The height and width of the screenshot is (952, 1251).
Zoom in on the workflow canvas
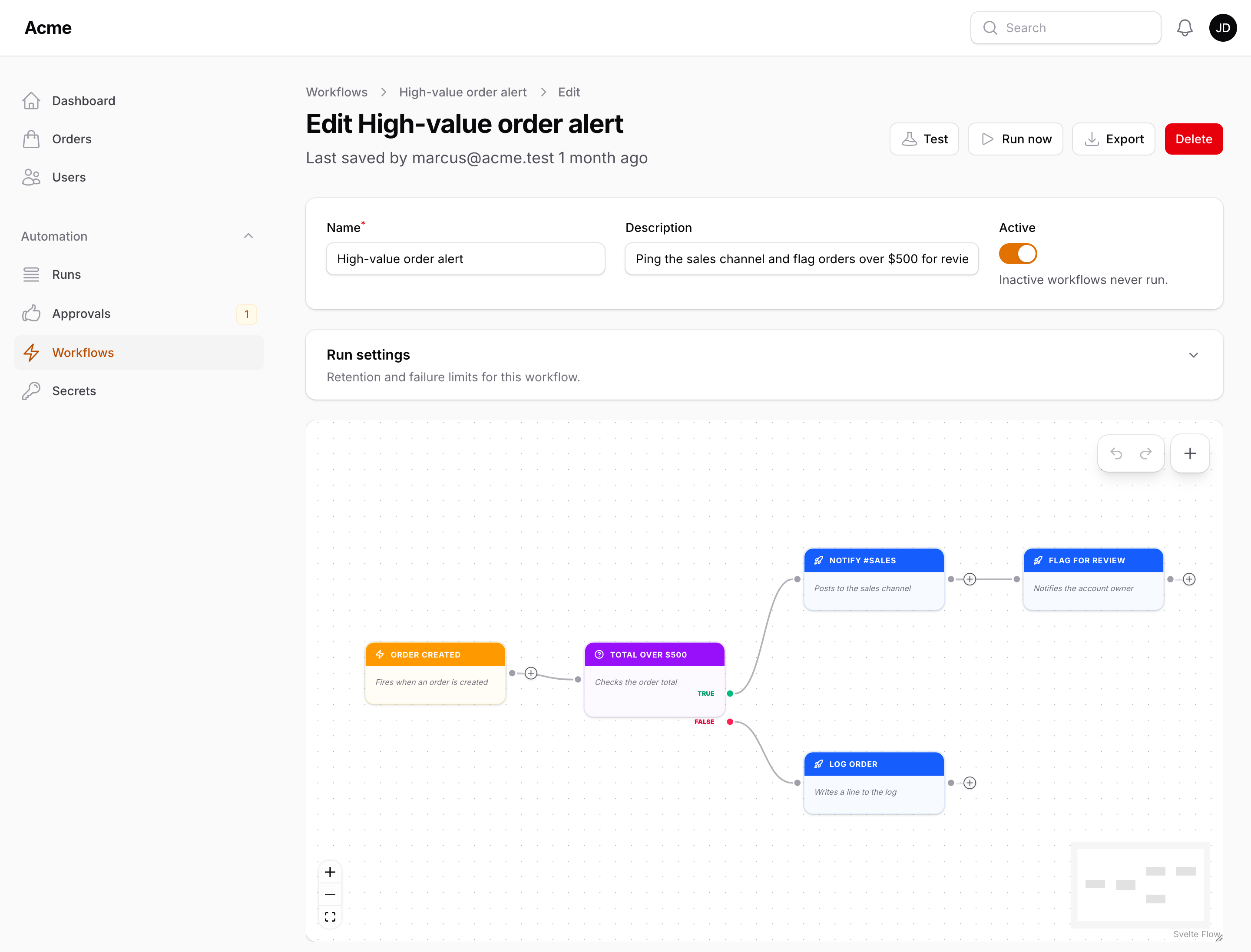[x=330, y=872]
